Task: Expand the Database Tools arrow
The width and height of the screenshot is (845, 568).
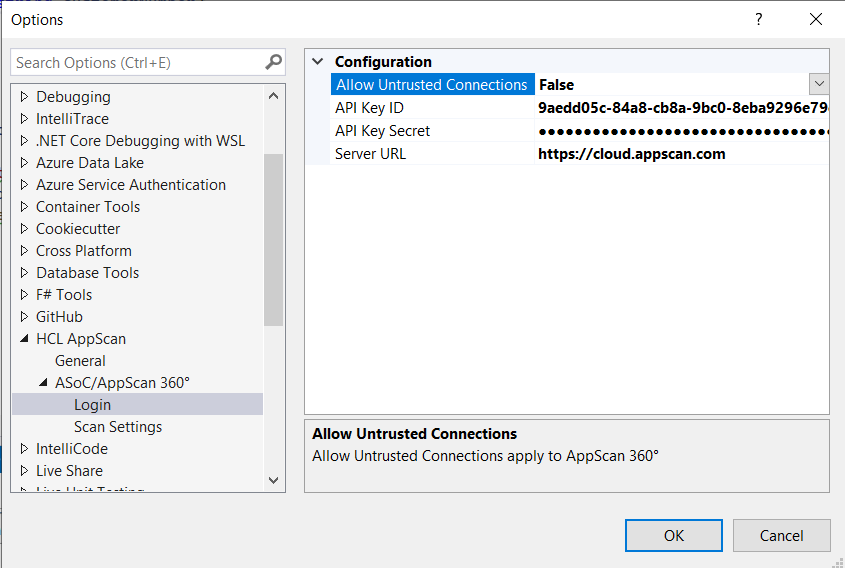Action: [x=24, y=273]
